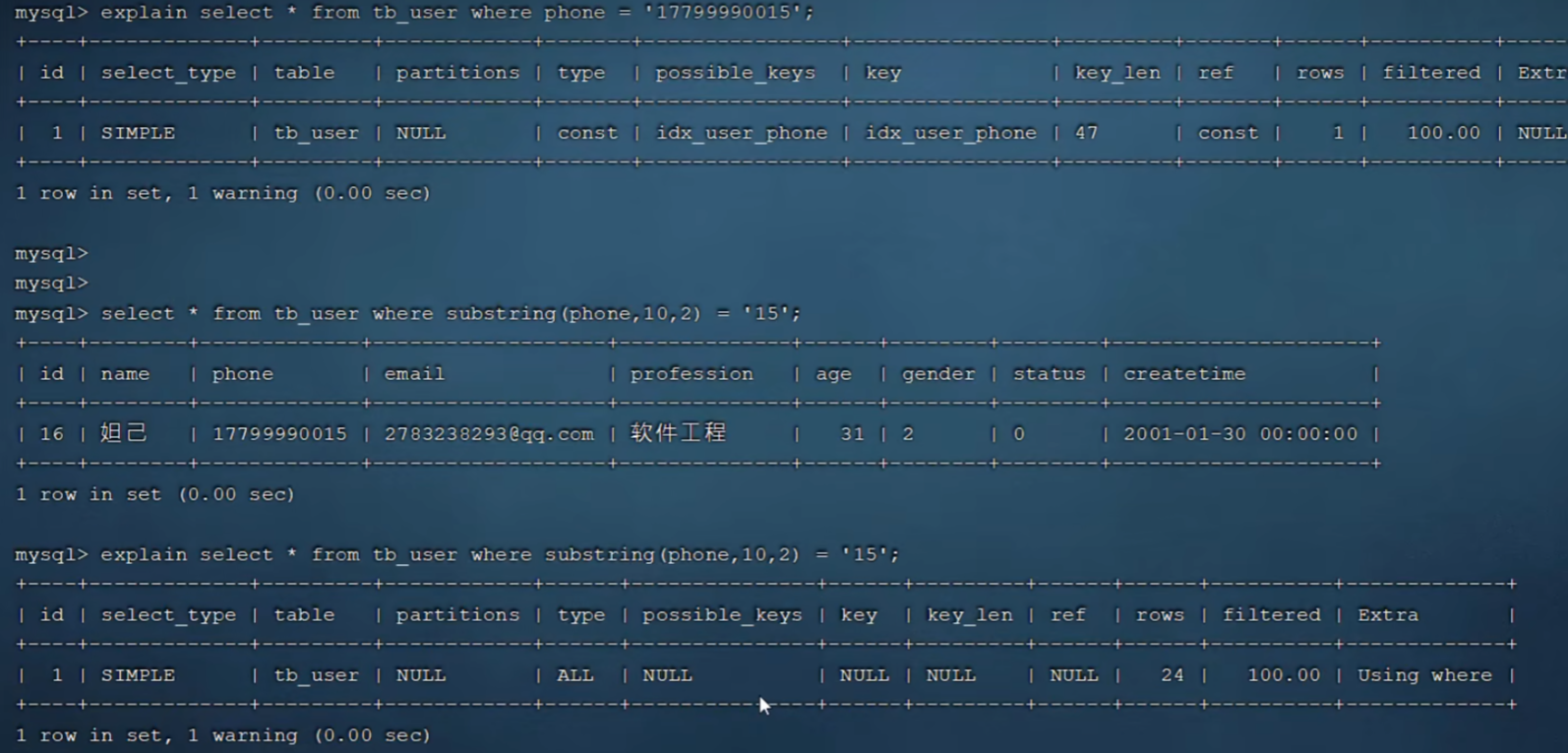
Task: Click the 'gender' column header
Action: [938, 375]
